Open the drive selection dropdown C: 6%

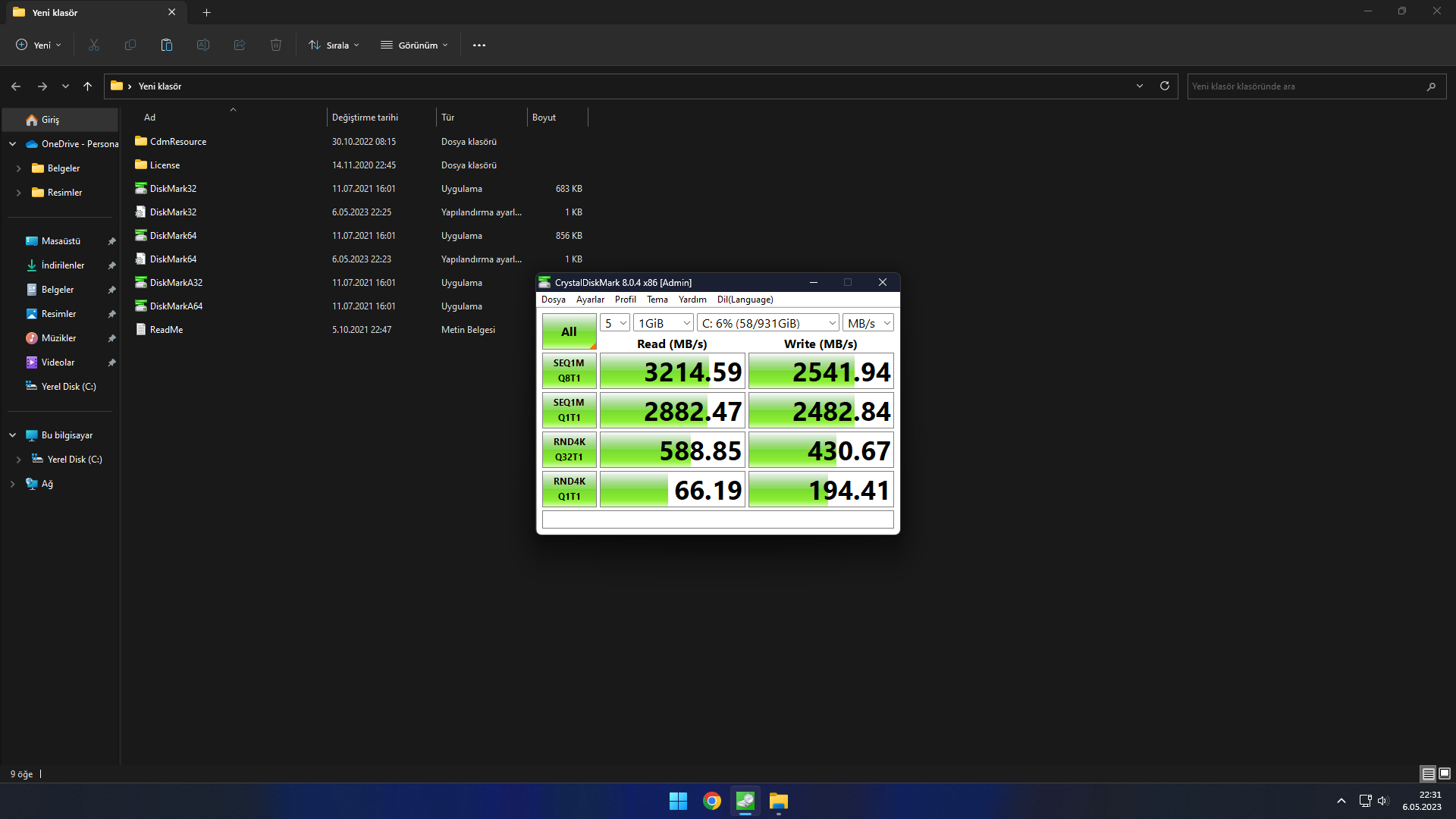pyautogui.click(x=768, y=323)
